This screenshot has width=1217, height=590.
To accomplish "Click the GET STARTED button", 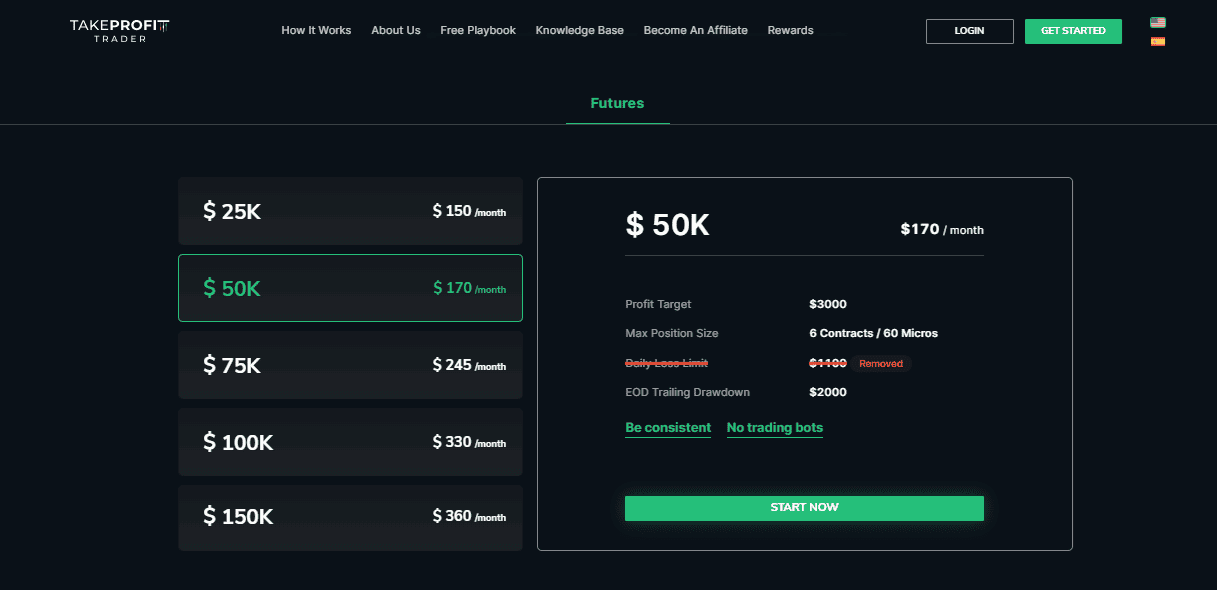I will click(1073, 31).
